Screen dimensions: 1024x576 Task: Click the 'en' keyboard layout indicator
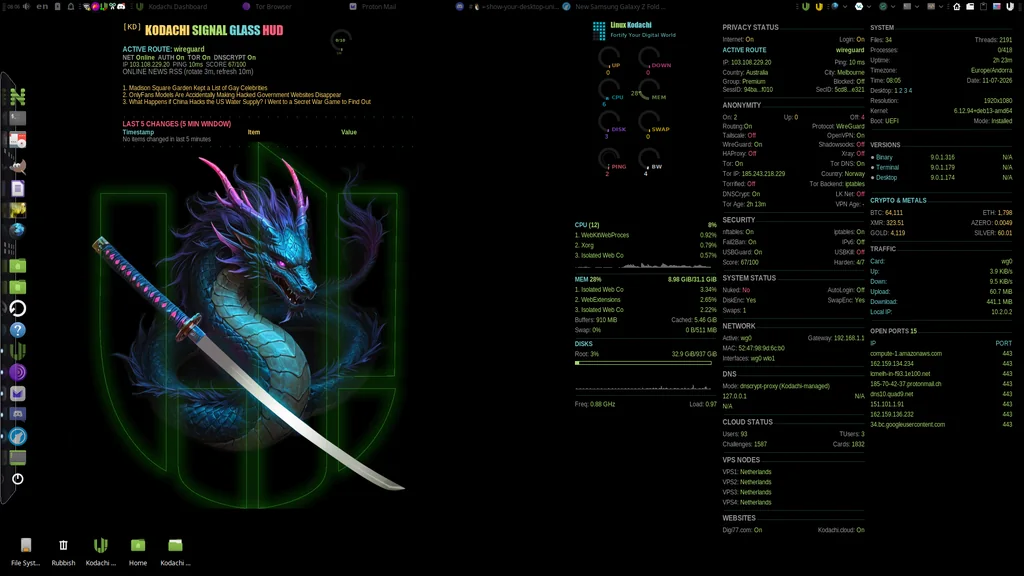tap(42, 7)
